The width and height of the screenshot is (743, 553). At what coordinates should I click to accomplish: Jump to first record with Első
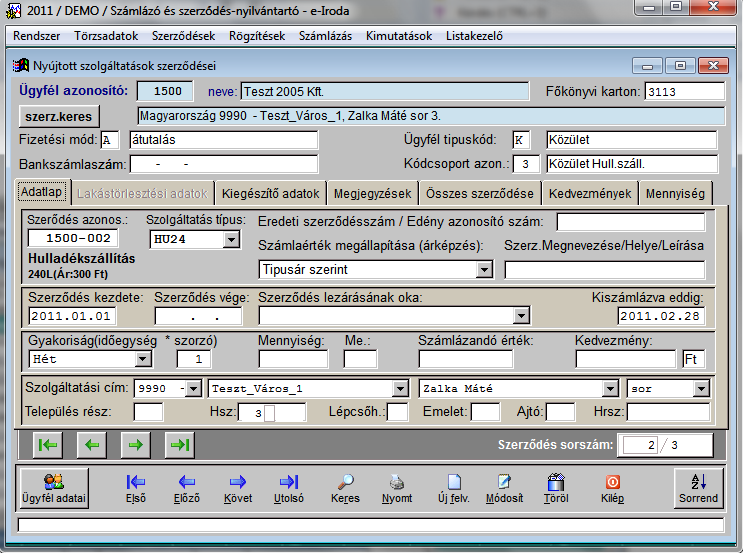pos(136,487)
